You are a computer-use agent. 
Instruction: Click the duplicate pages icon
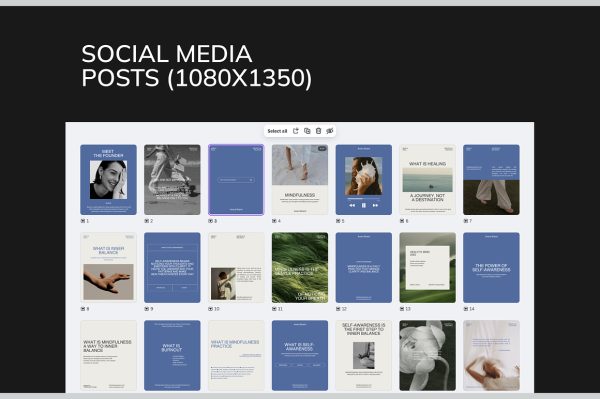(x=307, y=131)
